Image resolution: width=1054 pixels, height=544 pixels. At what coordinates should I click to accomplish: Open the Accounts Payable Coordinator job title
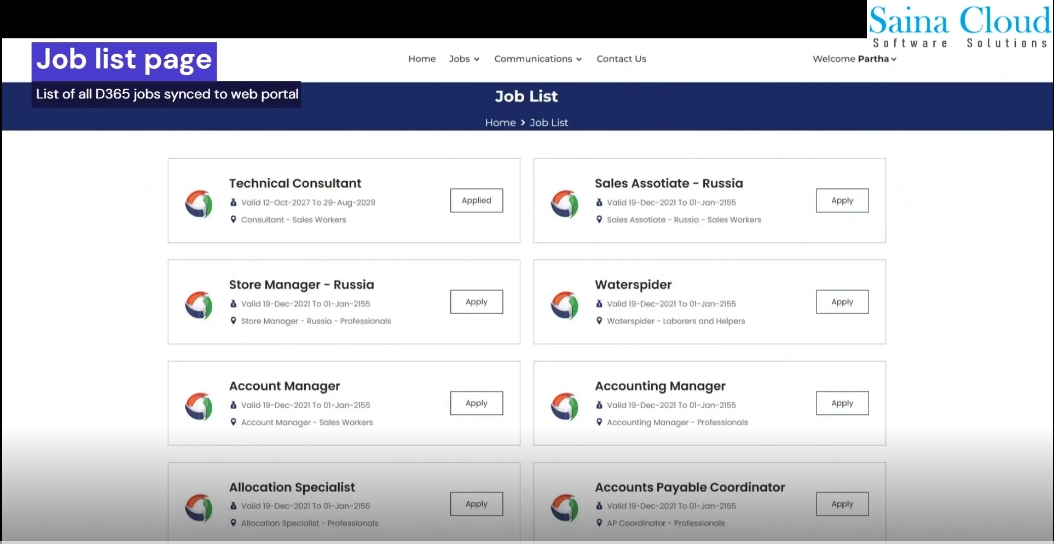690,488
